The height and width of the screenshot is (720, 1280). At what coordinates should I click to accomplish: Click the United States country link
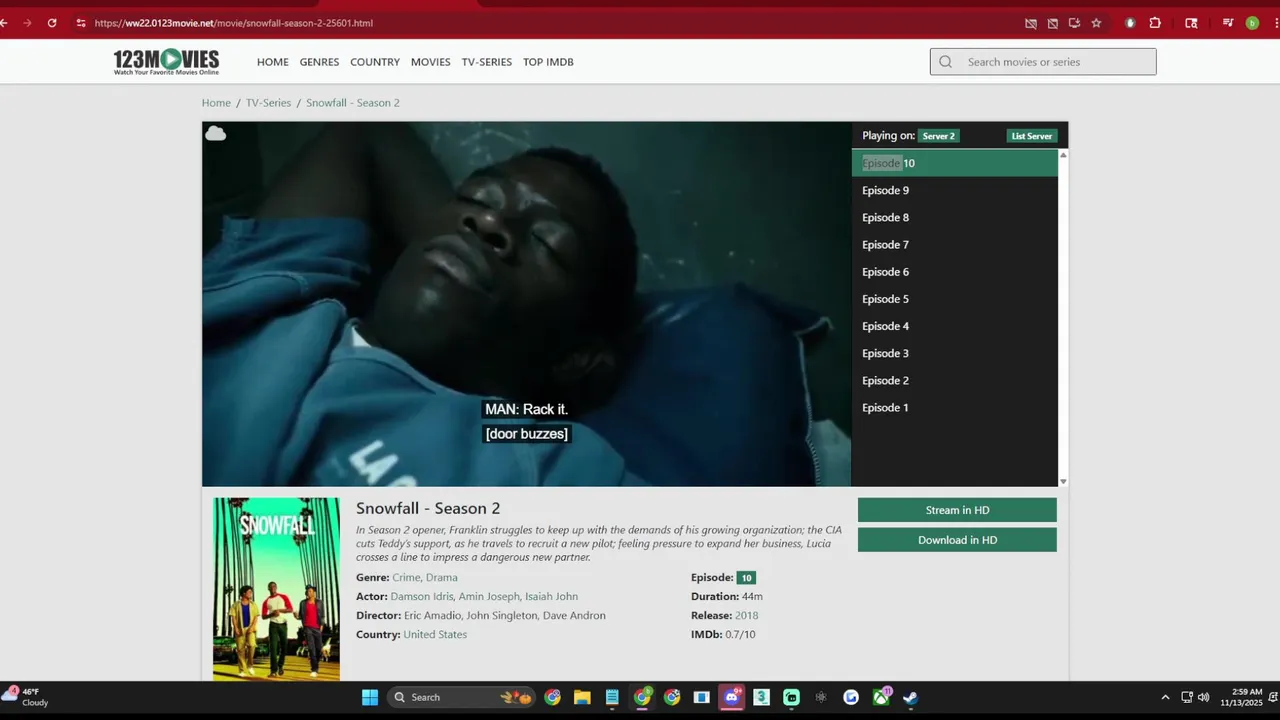point(435,634)
